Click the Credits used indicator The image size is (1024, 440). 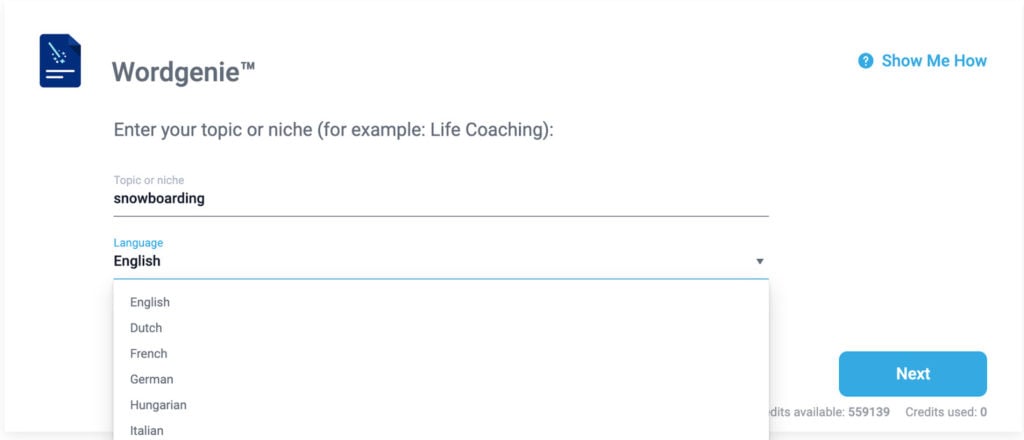tap(946, 412)
